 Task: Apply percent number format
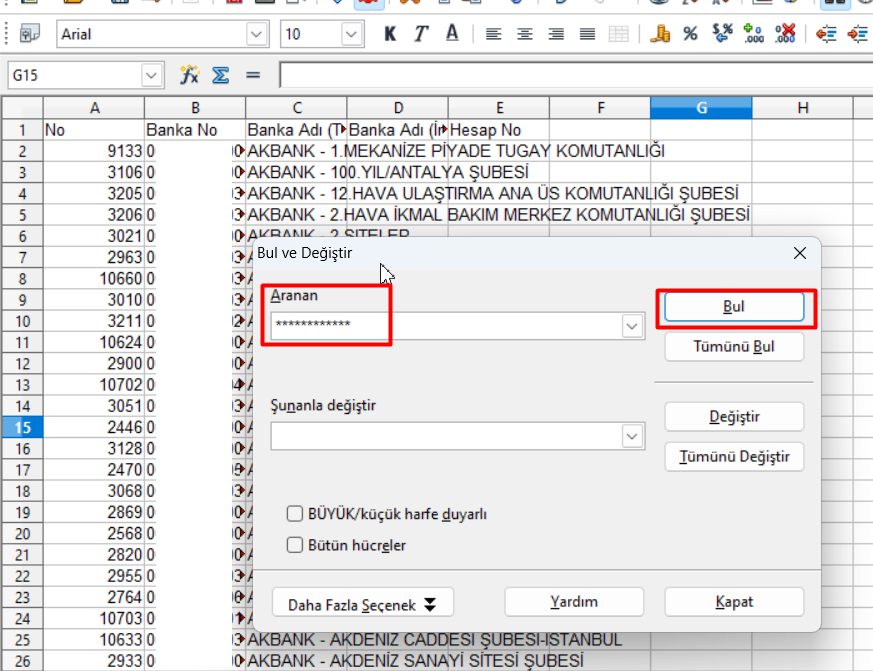(x=690, y=35)
